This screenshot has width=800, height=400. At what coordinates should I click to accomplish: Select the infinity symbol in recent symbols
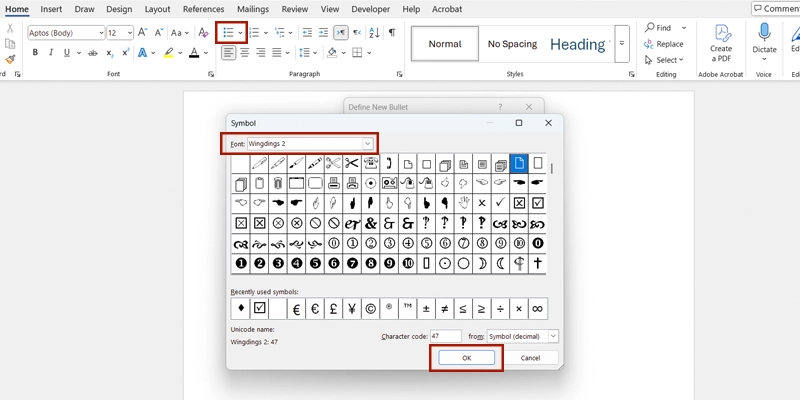pyautogui.click(x=538, y=308)
